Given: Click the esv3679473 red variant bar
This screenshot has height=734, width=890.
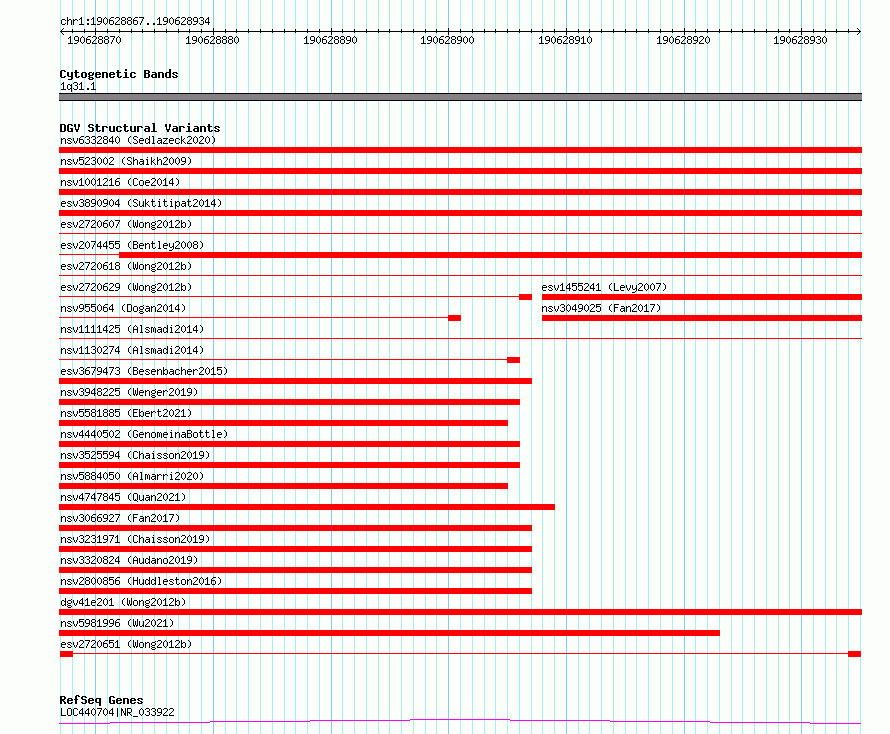Looking at the screenshot, I should [x=295, y=381].
